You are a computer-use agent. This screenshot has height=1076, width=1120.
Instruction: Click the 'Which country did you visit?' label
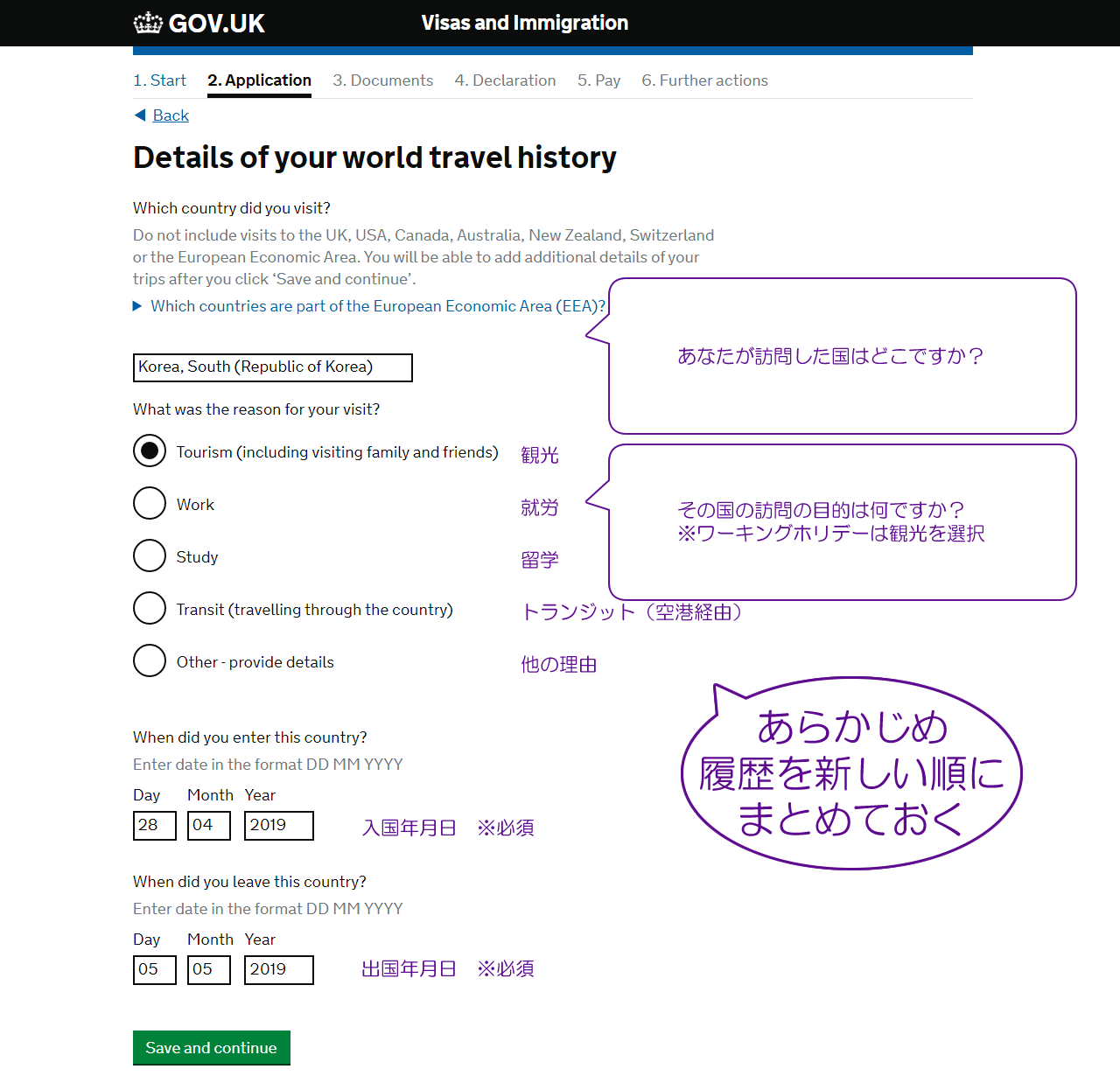pyautogui.click(x=232, y=208)
